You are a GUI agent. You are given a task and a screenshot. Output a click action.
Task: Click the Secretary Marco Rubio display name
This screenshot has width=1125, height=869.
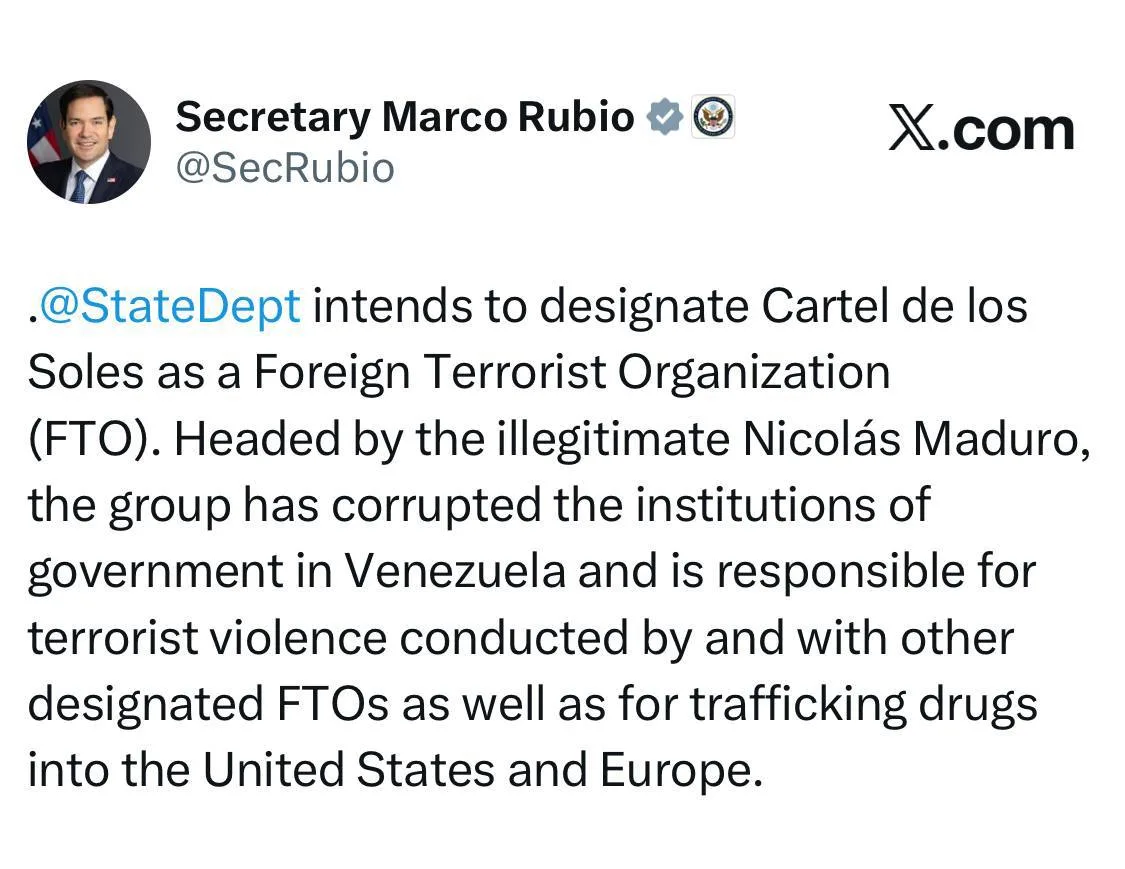pyautogui.click(x=405, y=118)
